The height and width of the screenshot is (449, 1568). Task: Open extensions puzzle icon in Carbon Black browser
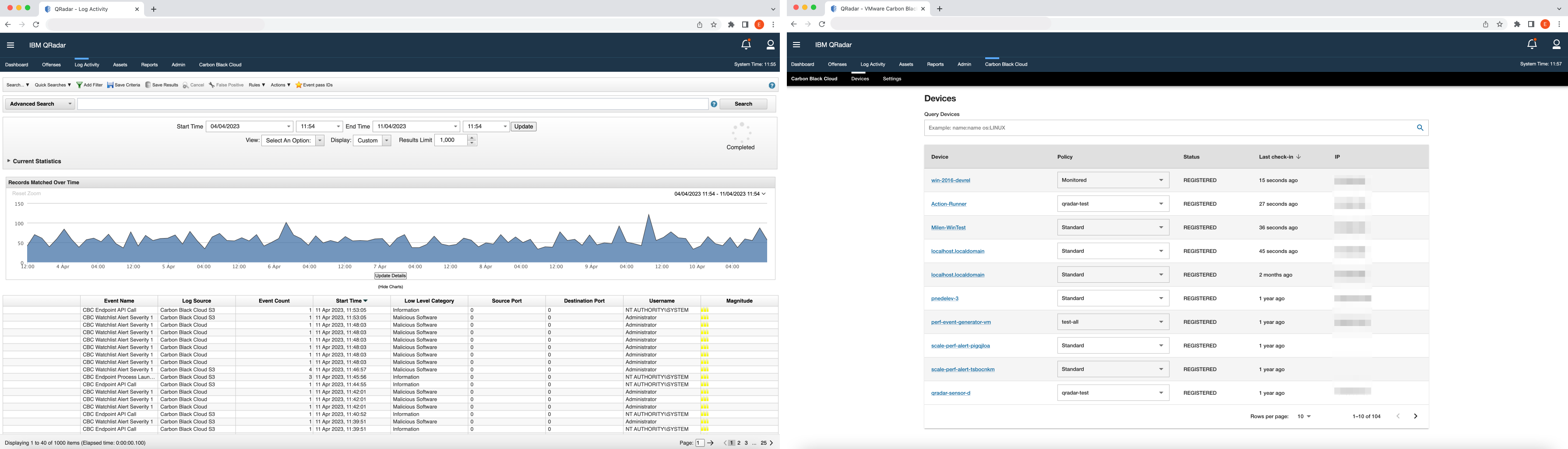[x=1517, y=25]
